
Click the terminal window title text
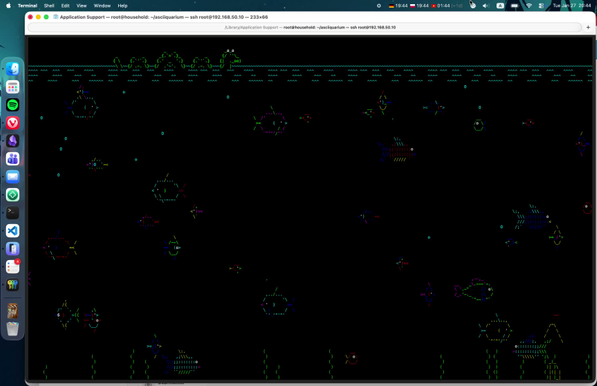tap(164, 17)
